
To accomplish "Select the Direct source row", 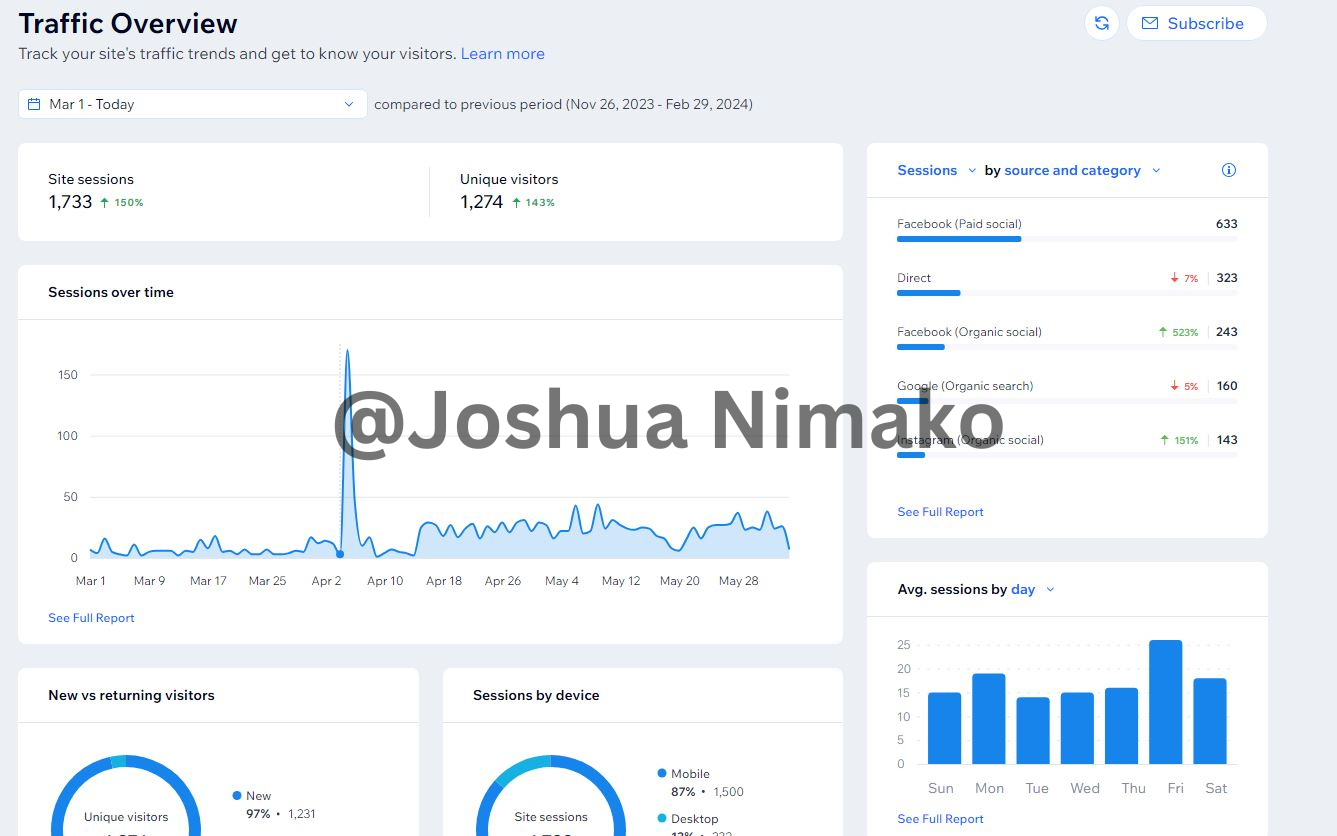I will click(x=1067, y=284).
